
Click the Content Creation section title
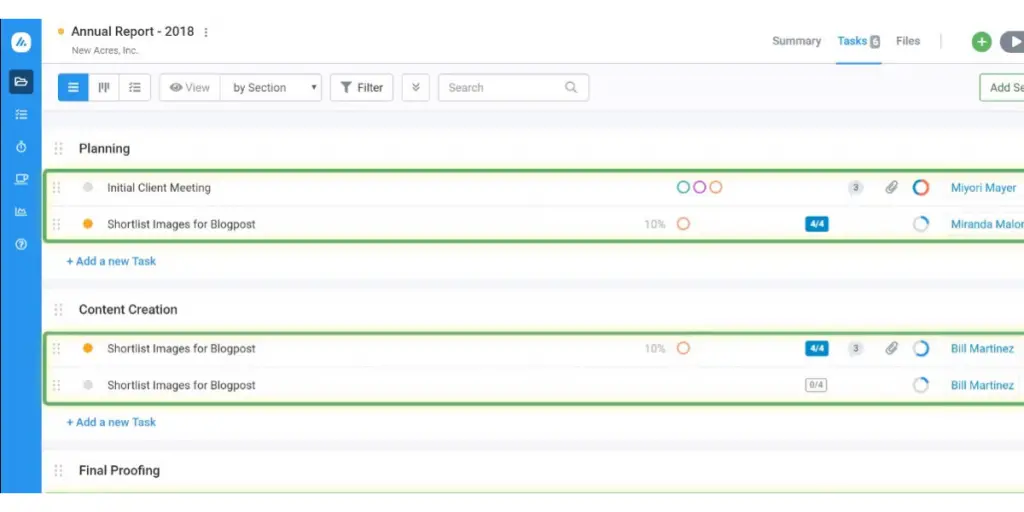point(128,310)
